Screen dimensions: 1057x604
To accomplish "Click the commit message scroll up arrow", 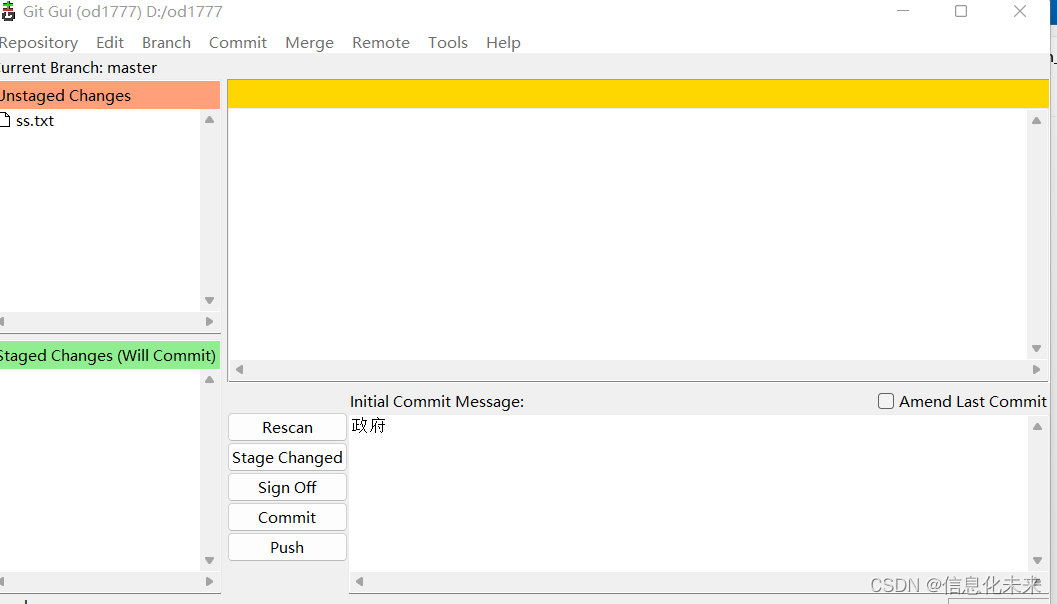I will click(1037, 427).
